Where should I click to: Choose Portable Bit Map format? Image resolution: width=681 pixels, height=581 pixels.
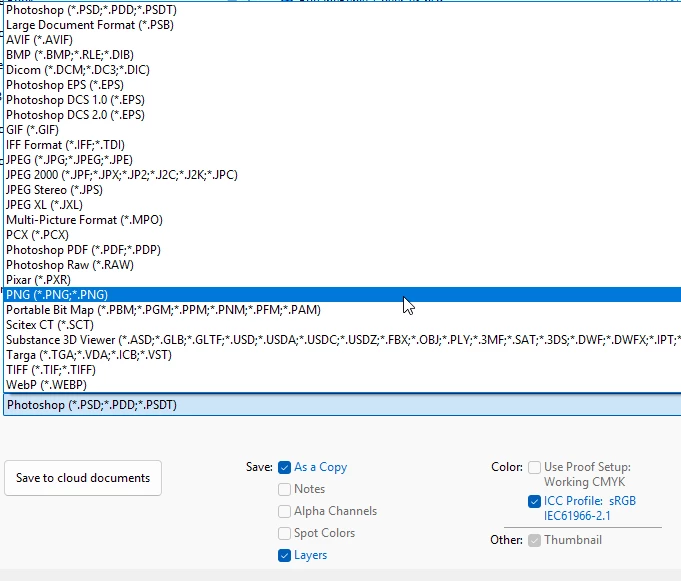(x=342, y=310)
